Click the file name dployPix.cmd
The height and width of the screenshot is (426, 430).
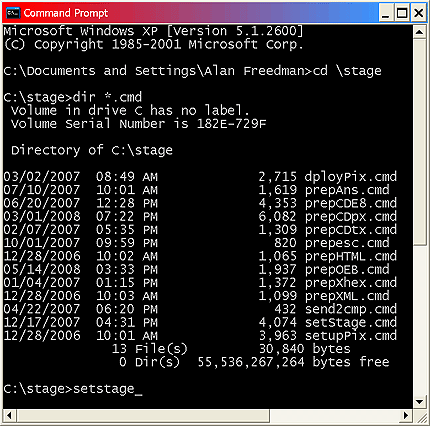pos(351,177)
